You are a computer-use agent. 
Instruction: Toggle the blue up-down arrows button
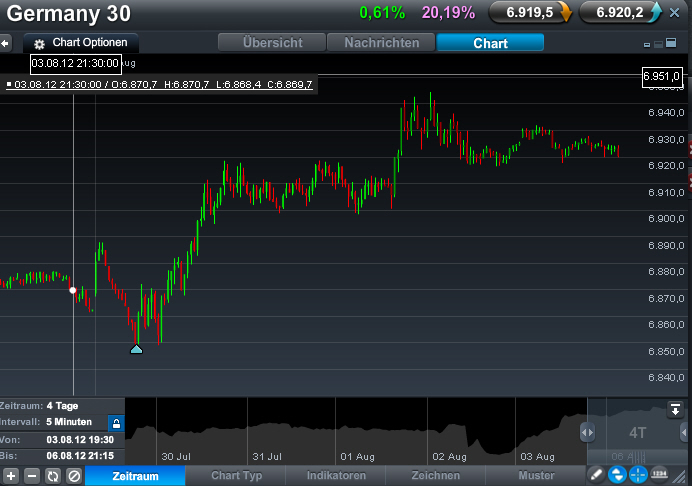tap(617, 475)
